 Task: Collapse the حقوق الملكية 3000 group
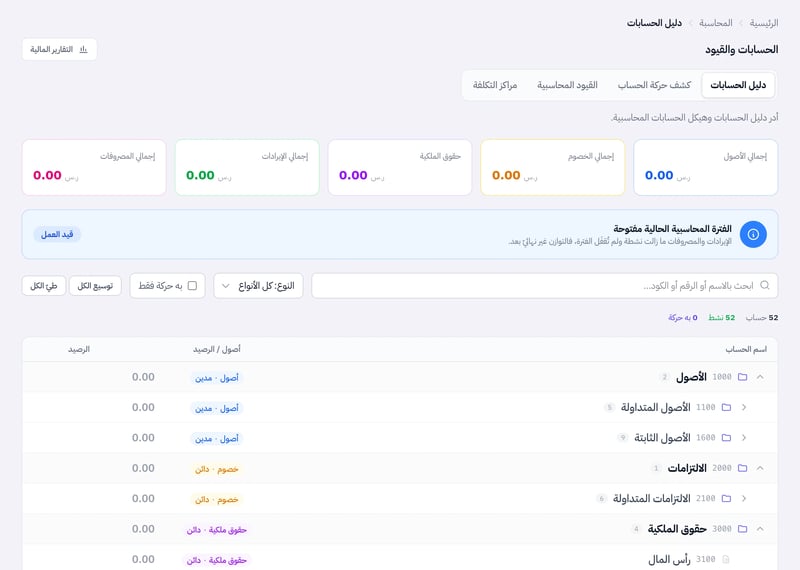(x=760, y=529)
